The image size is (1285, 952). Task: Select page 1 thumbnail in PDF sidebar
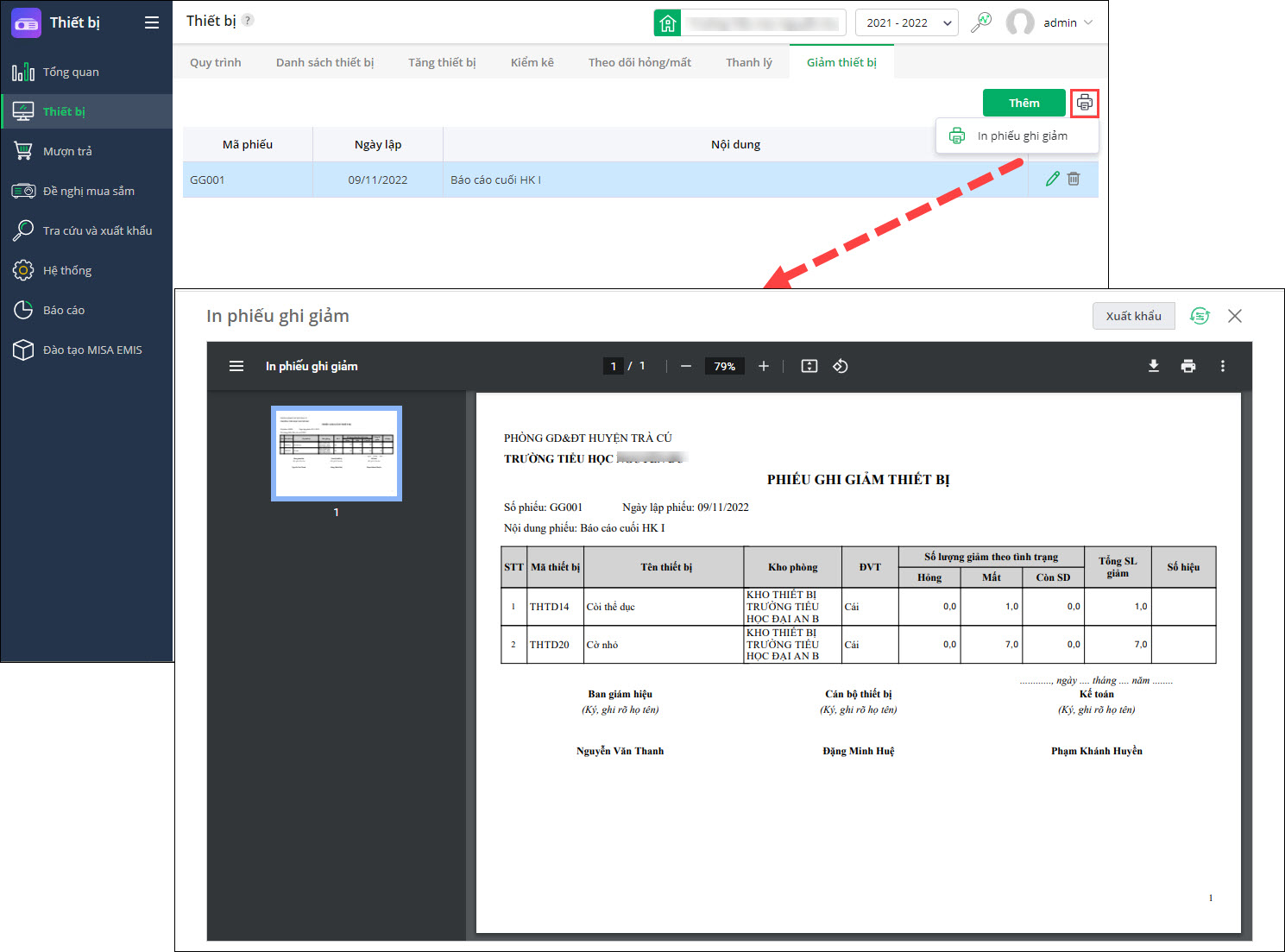click(337, 453)
